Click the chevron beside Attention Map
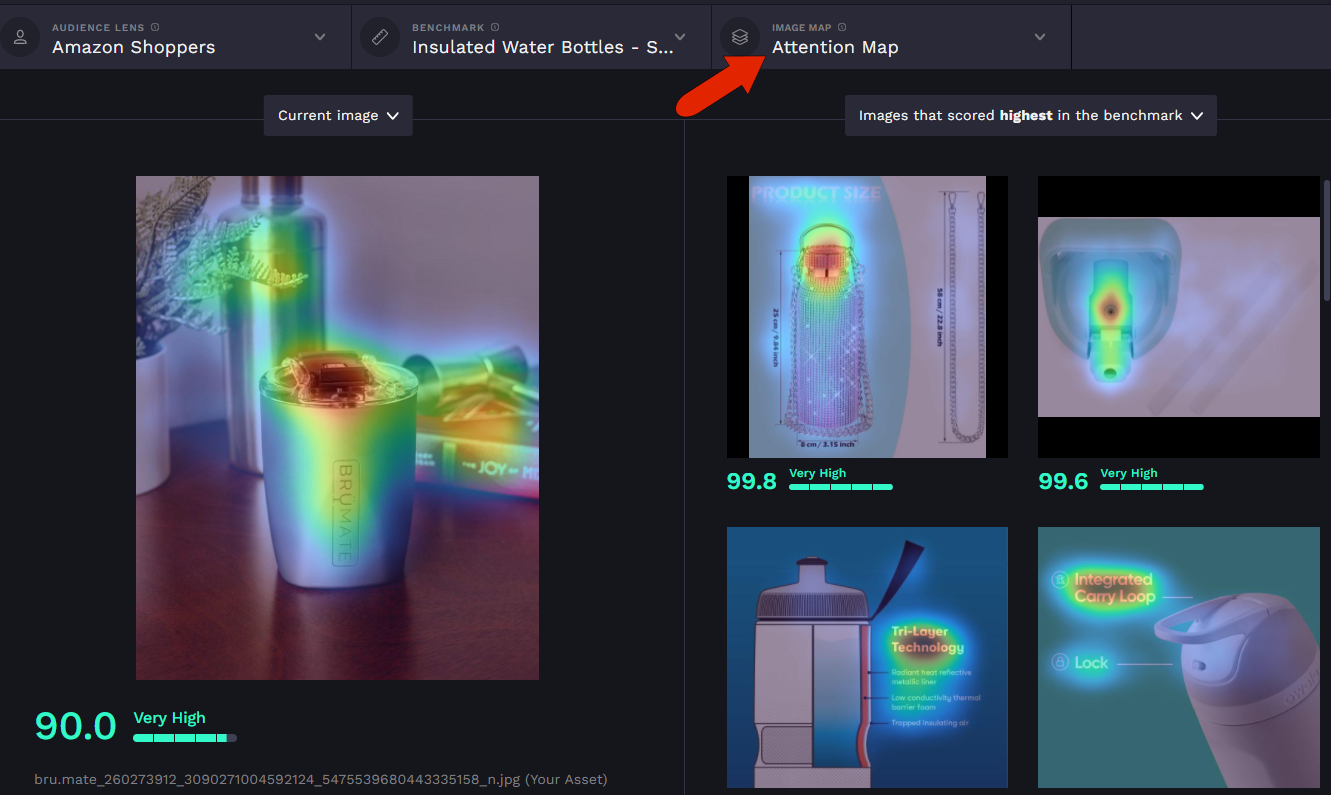The width and height of the screenshot is (1331, 795). pos(1040,37)
